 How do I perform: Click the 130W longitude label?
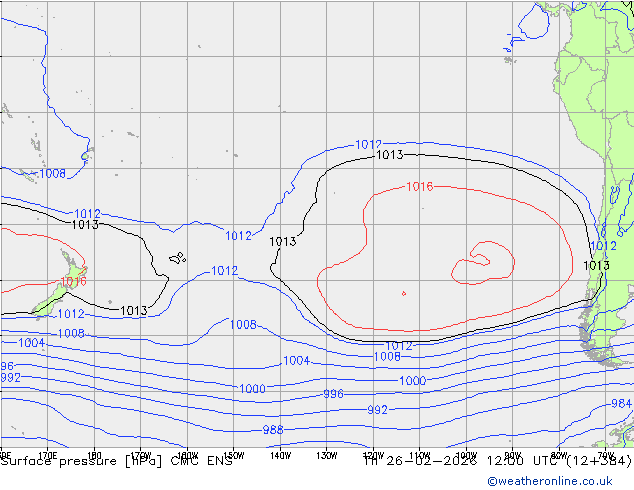pos(327,456)
